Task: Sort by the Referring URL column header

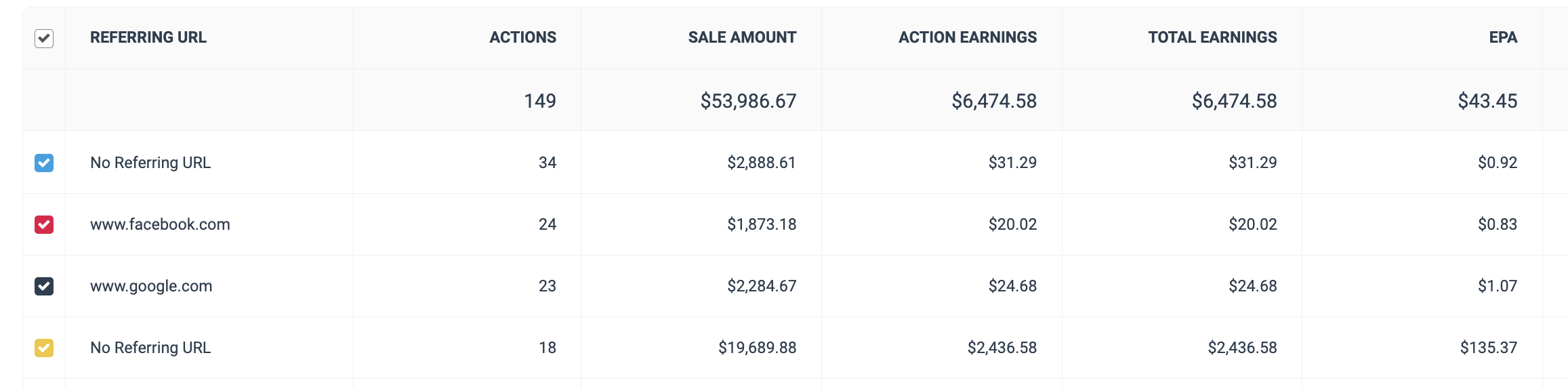Action: 148,38
